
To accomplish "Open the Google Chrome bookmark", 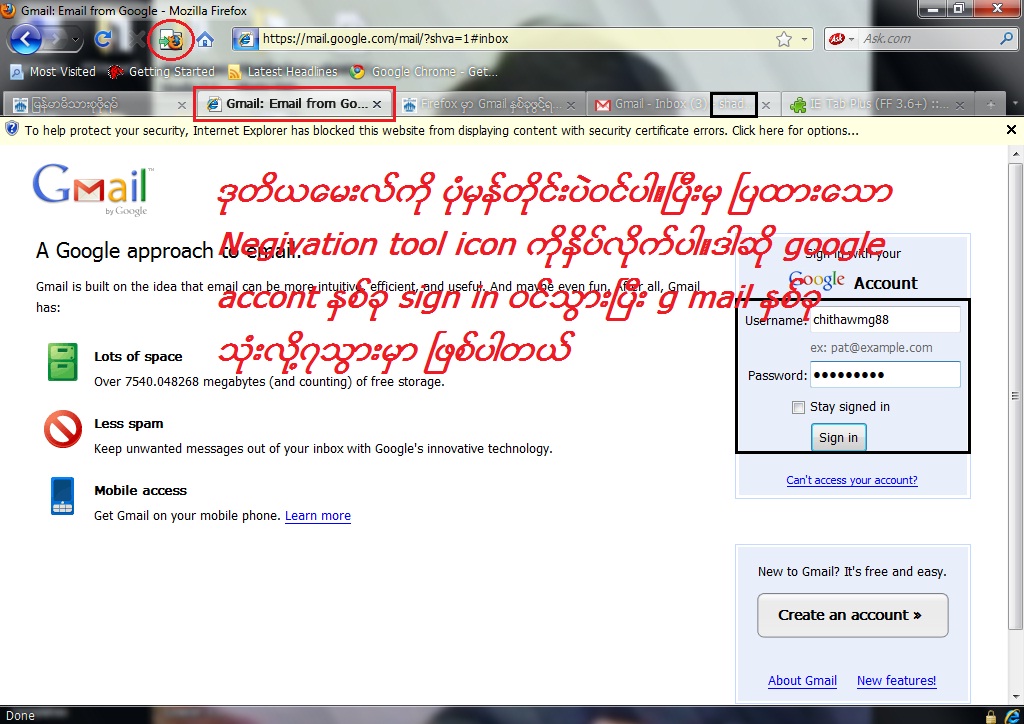I will 424,72.
